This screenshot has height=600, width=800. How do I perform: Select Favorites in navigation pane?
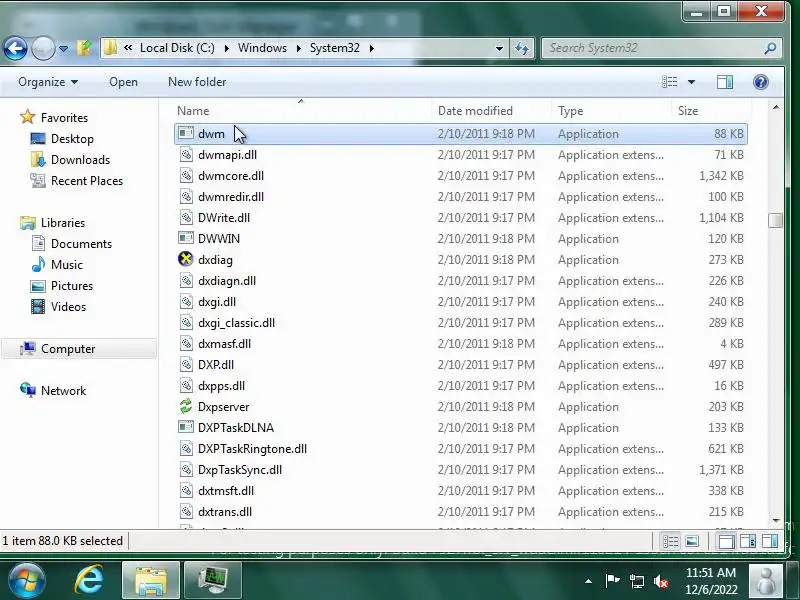(64, 118)
